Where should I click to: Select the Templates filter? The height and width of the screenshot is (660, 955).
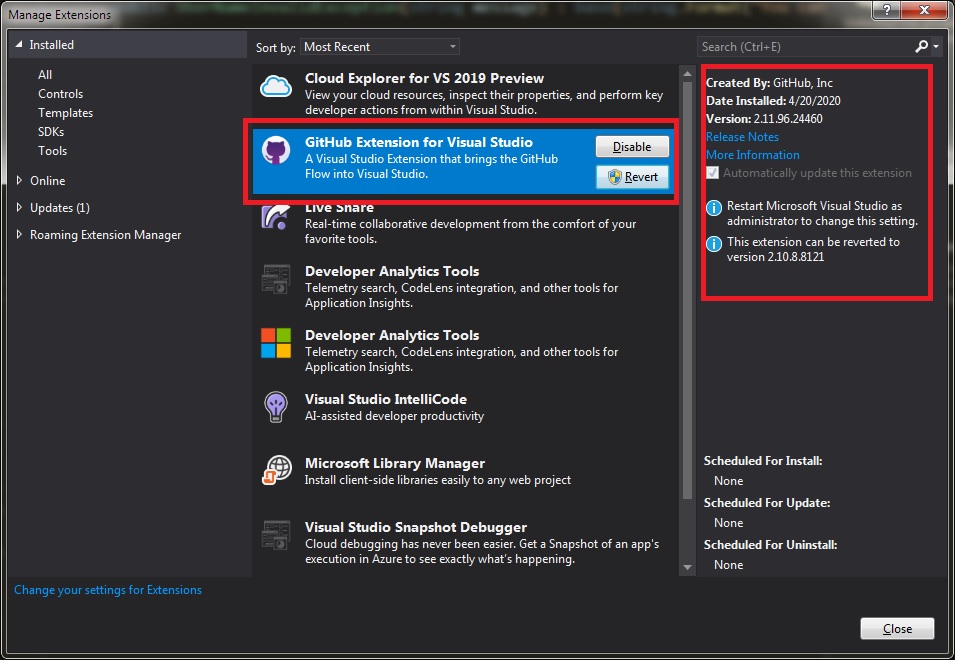tap(65, 113)
